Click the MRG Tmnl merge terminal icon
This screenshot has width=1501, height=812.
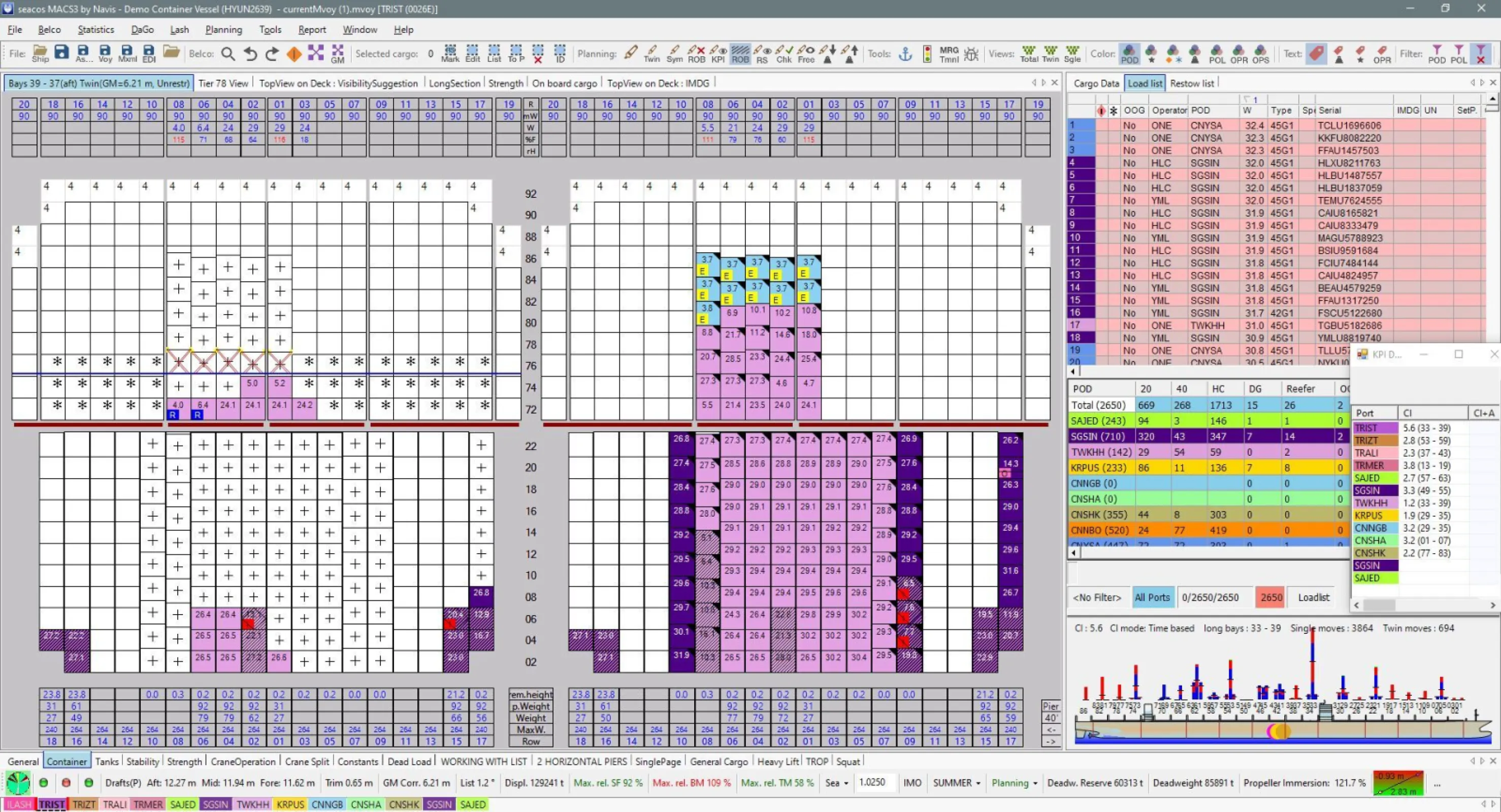coord(949,54)
